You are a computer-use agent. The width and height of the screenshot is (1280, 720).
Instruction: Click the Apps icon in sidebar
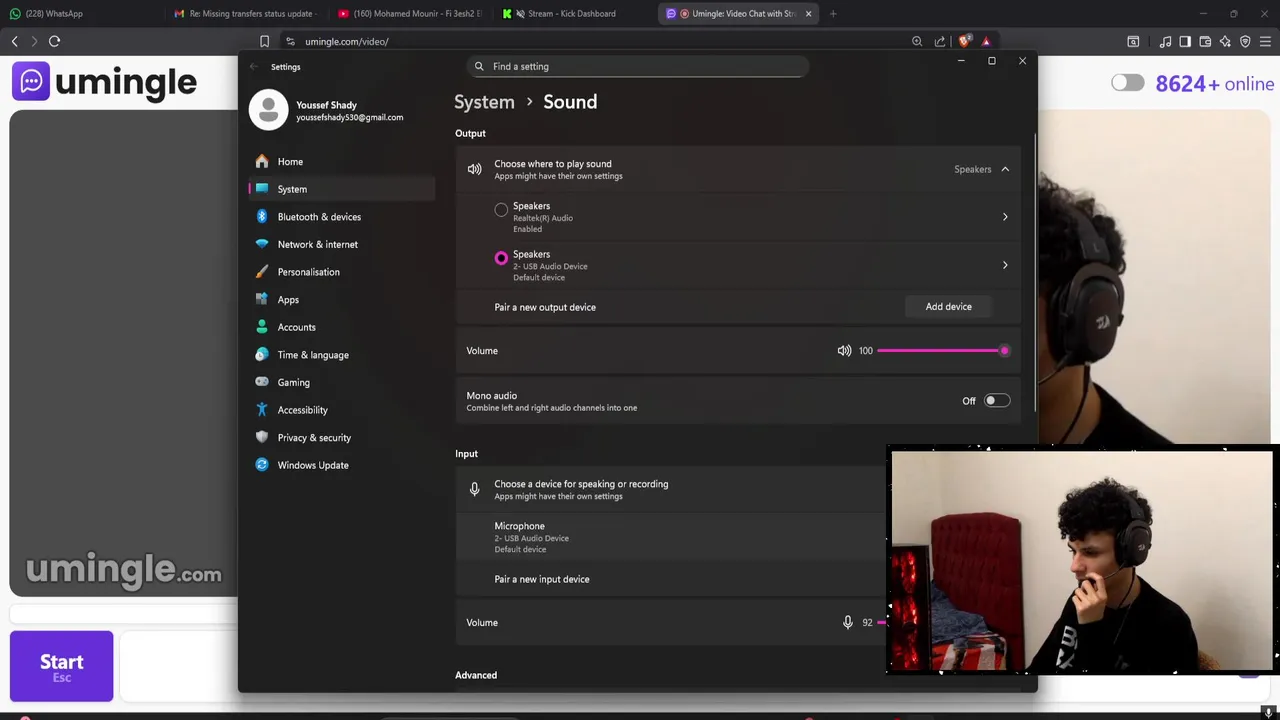pos(262,299)
